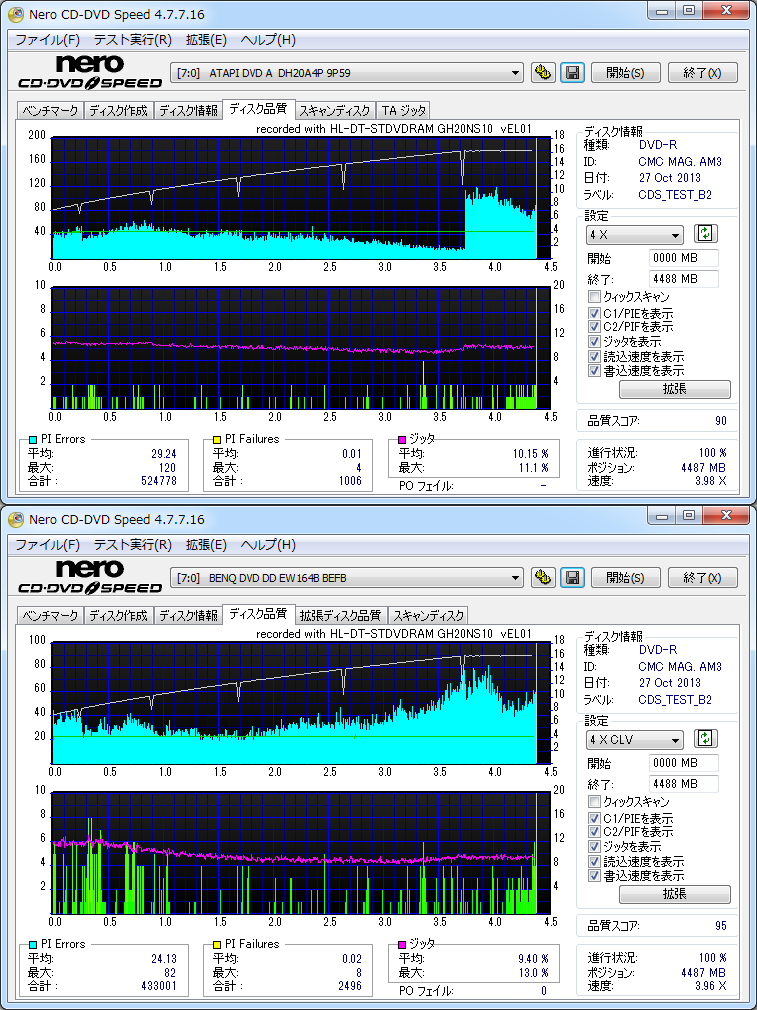
Task: Switch to スキャンディスク tab in top window
Action: [334, 111]
